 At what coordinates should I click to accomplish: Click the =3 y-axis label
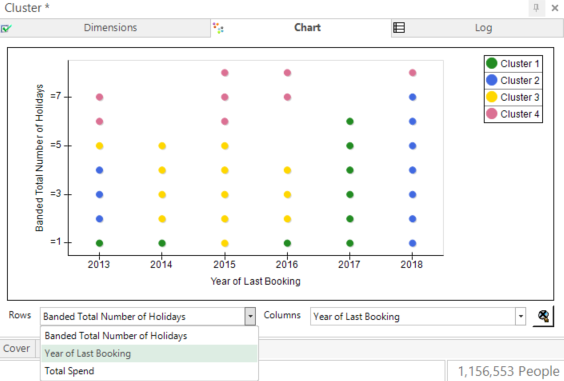[x=56, y=194]
